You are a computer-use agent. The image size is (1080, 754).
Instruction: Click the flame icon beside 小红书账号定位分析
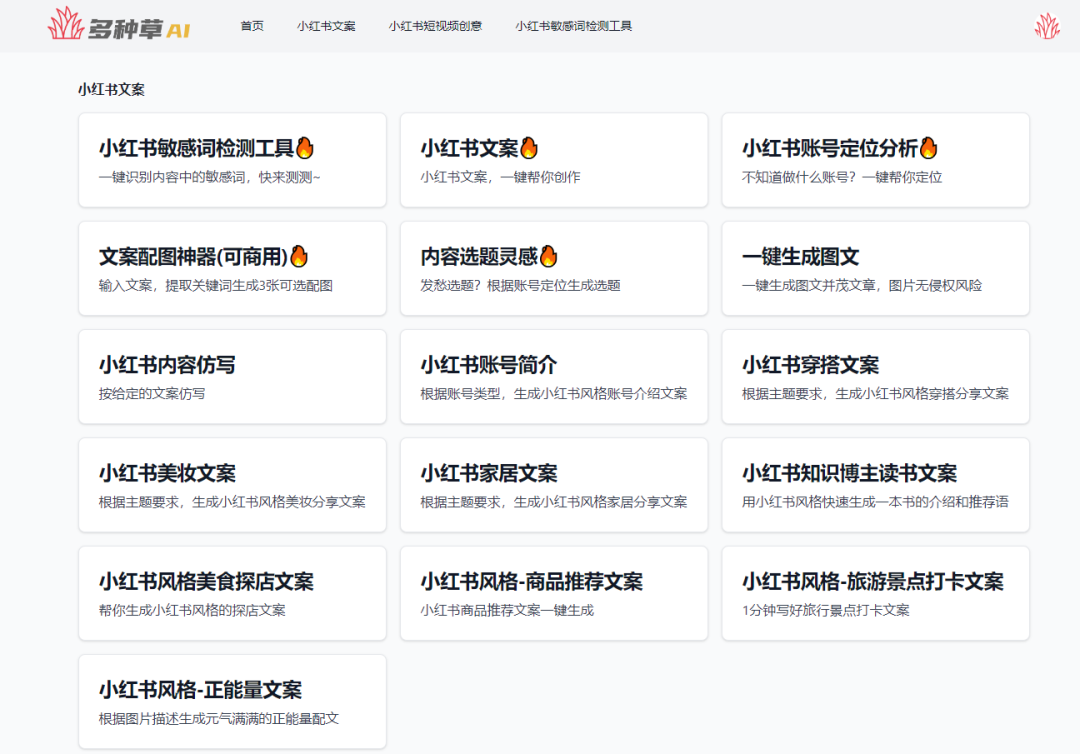pyautogui.click(x=928, y=147)
